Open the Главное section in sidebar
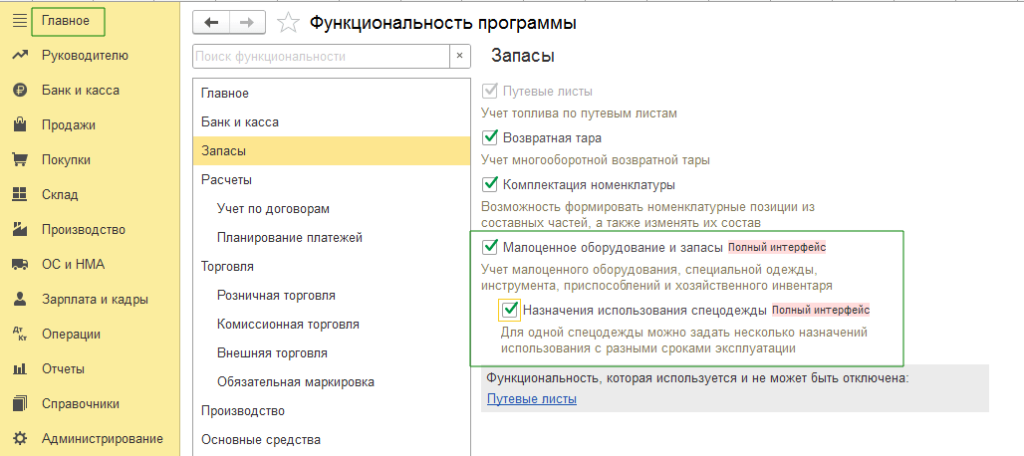 (x=65, y=20)
